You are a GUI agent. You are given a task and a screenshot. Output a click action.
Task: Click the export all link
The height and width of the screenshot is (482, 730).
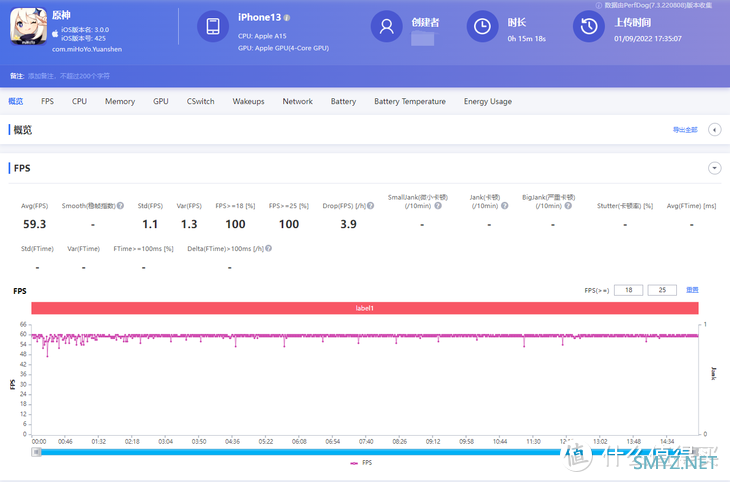pos(685,130)
